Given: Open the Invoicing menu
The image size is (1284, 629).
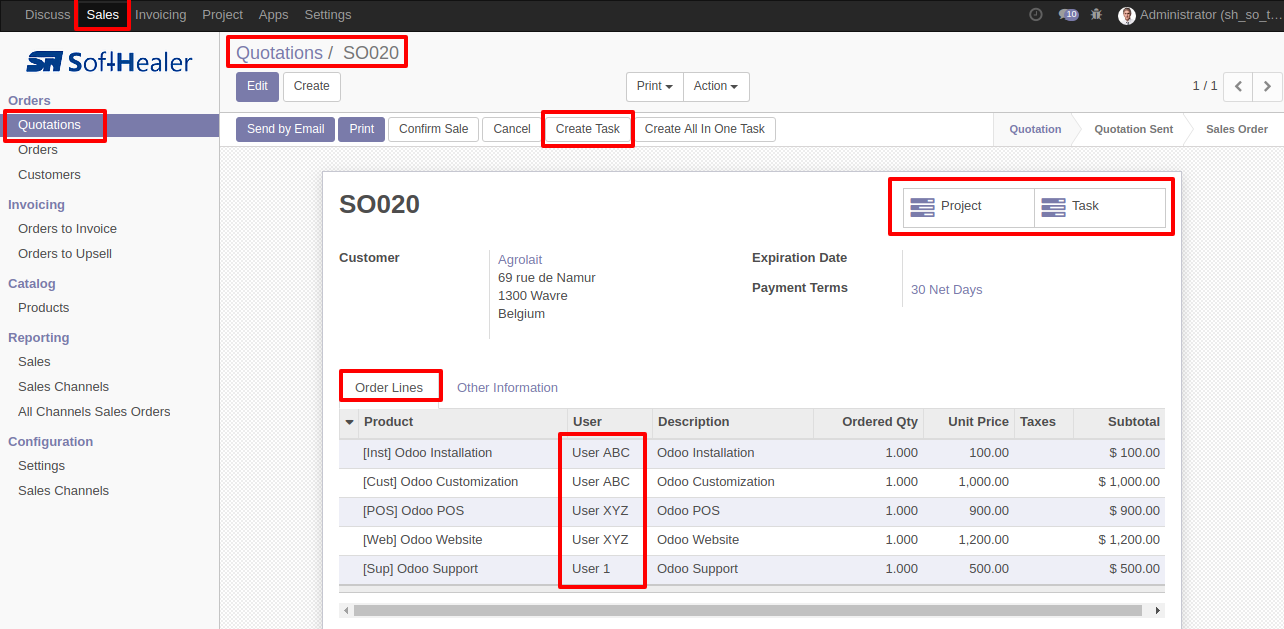Looking at the screenshot, I should [x=161, y=15].
